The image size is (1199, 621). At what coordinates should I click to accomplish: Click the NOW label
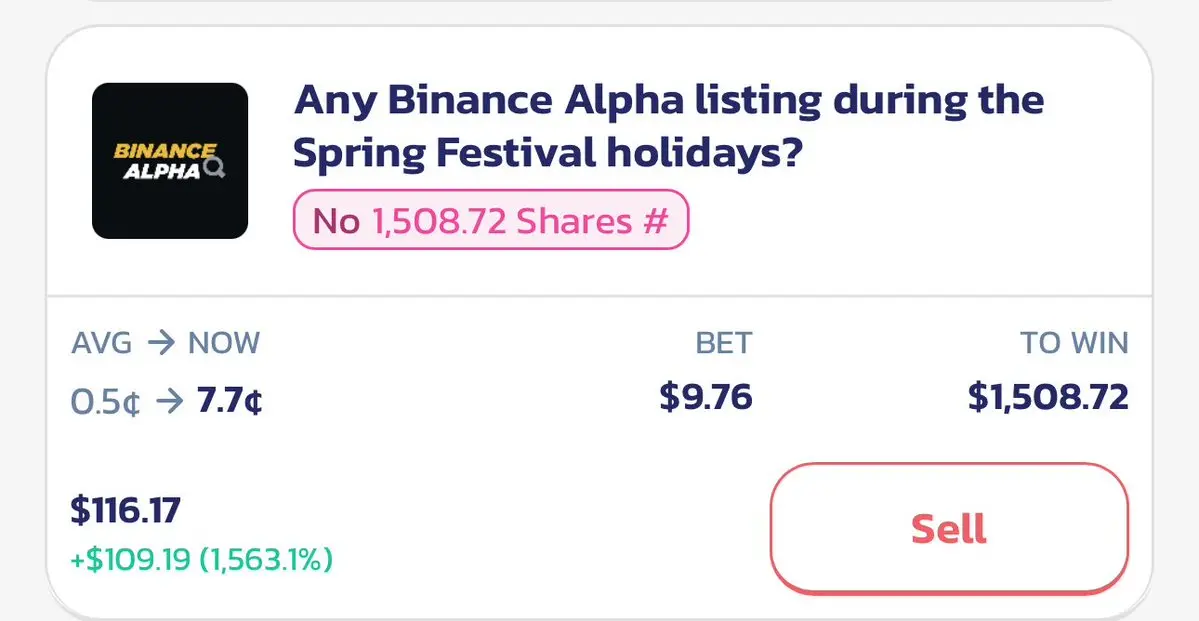click(224, 343)
